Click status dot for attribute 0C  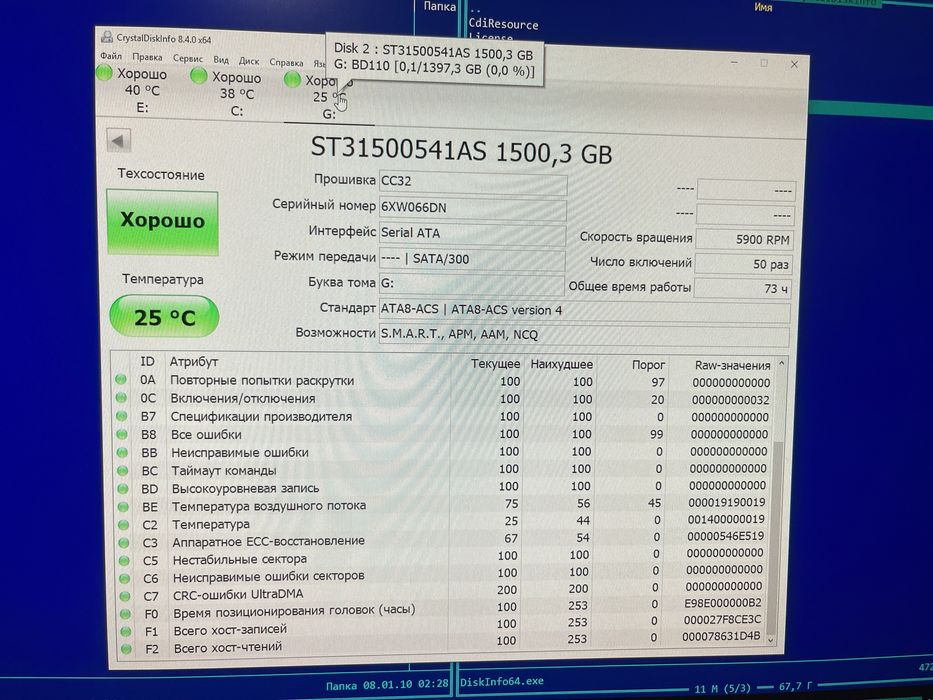tap(121, 398)
